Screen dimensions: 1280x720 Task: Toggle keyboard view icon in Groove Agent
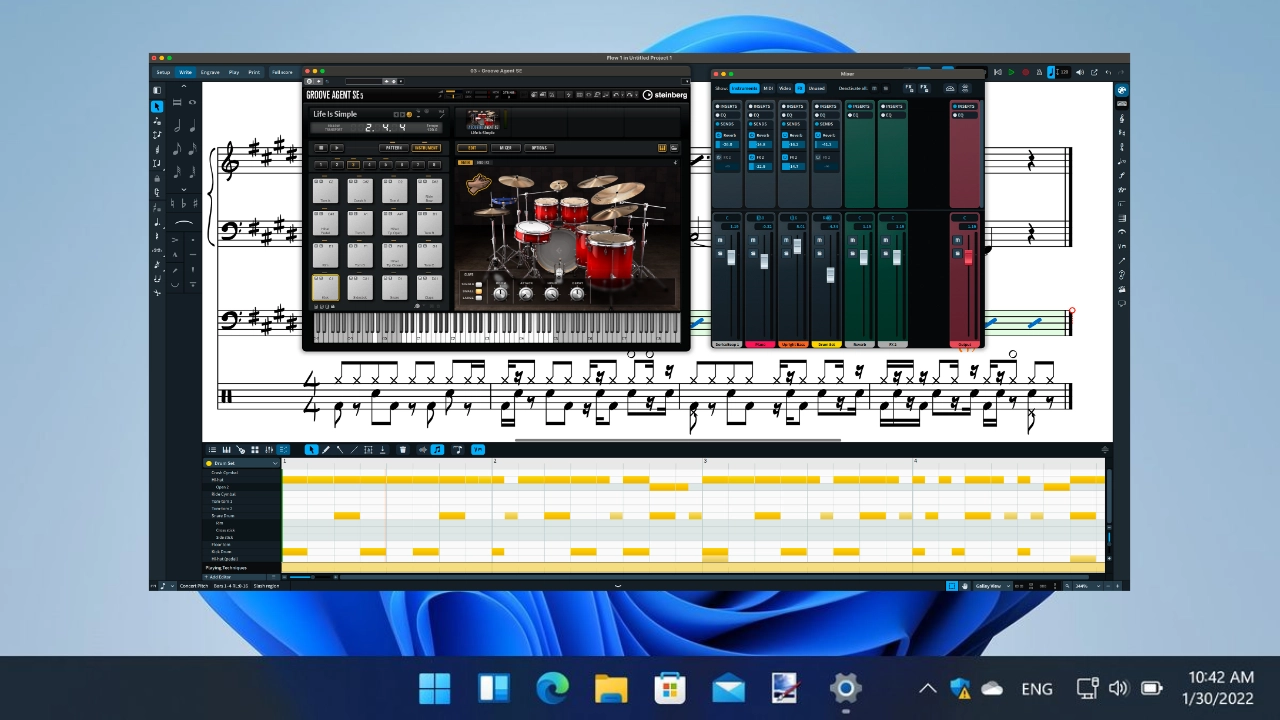tap(662, 148)
